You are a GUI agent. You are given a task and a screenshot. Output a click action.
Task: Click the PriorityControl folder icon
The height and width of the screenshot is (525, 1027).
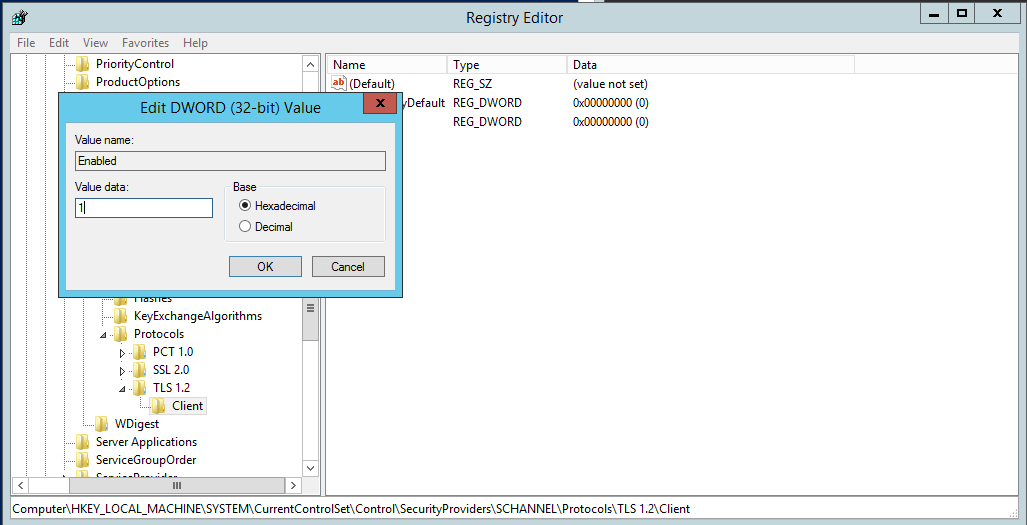83,64
